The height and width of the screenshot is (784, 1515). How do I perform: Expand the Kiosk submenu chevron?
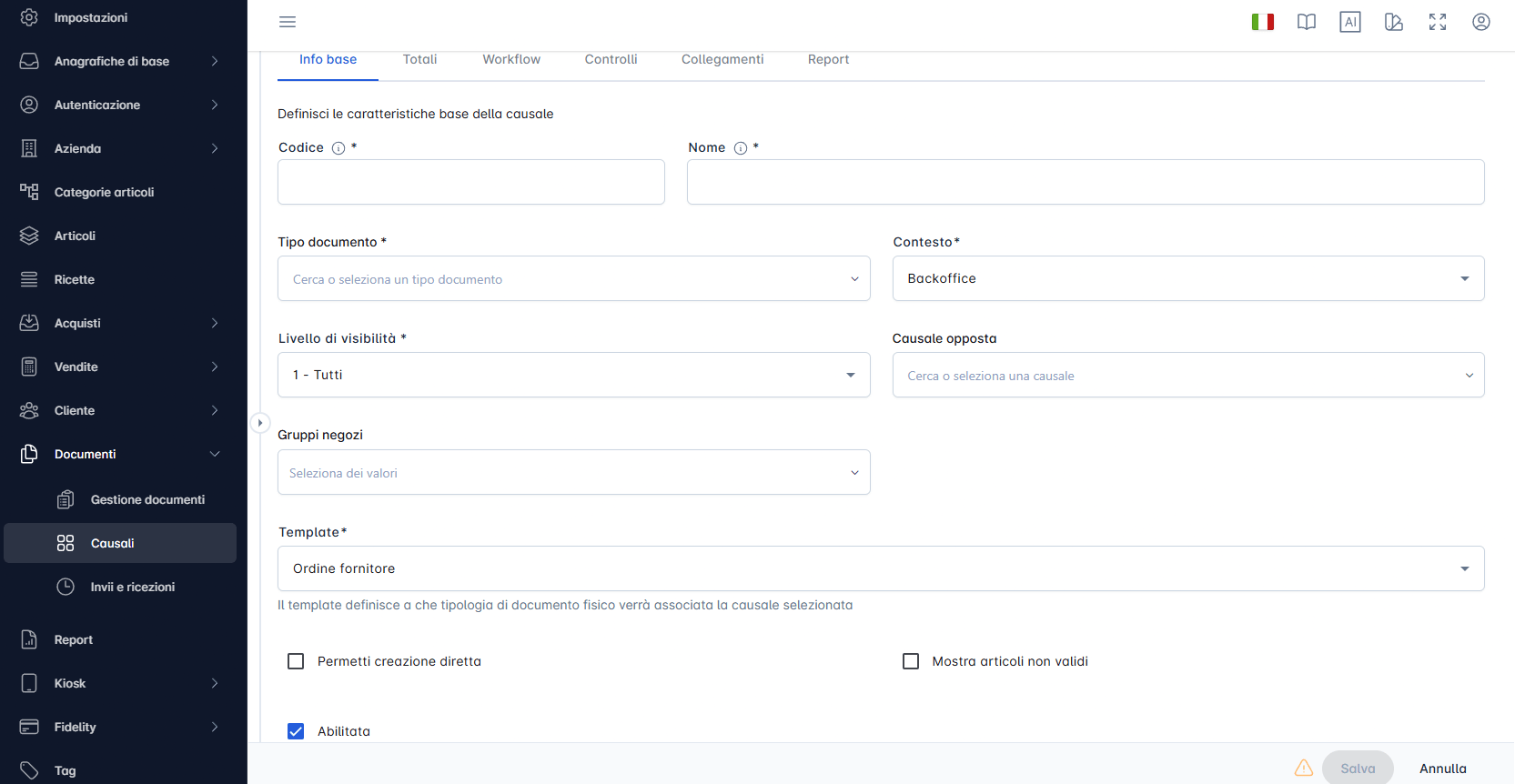coord(215,683)
